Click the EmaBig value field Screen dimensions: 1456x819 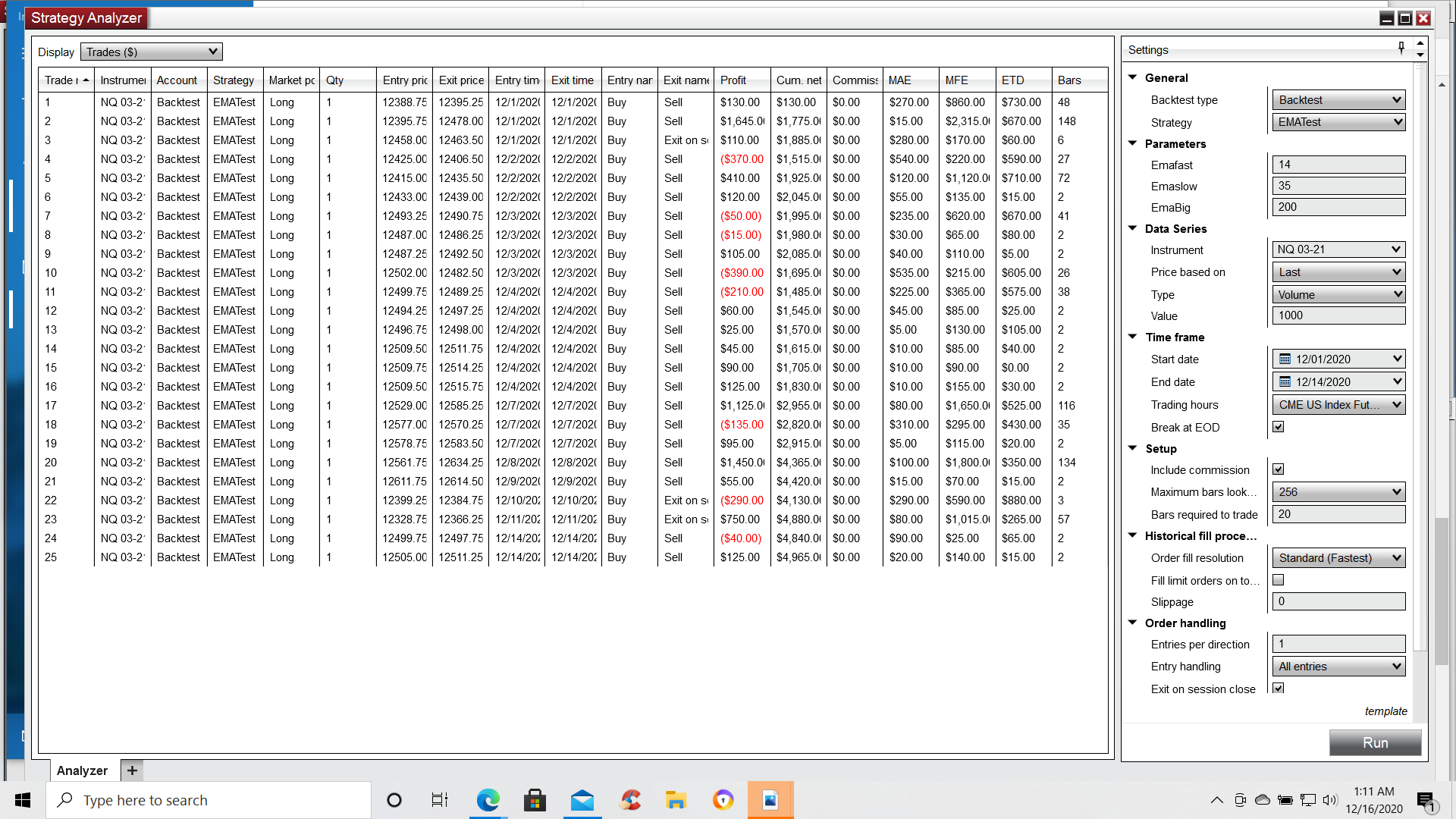(1338, 207)
